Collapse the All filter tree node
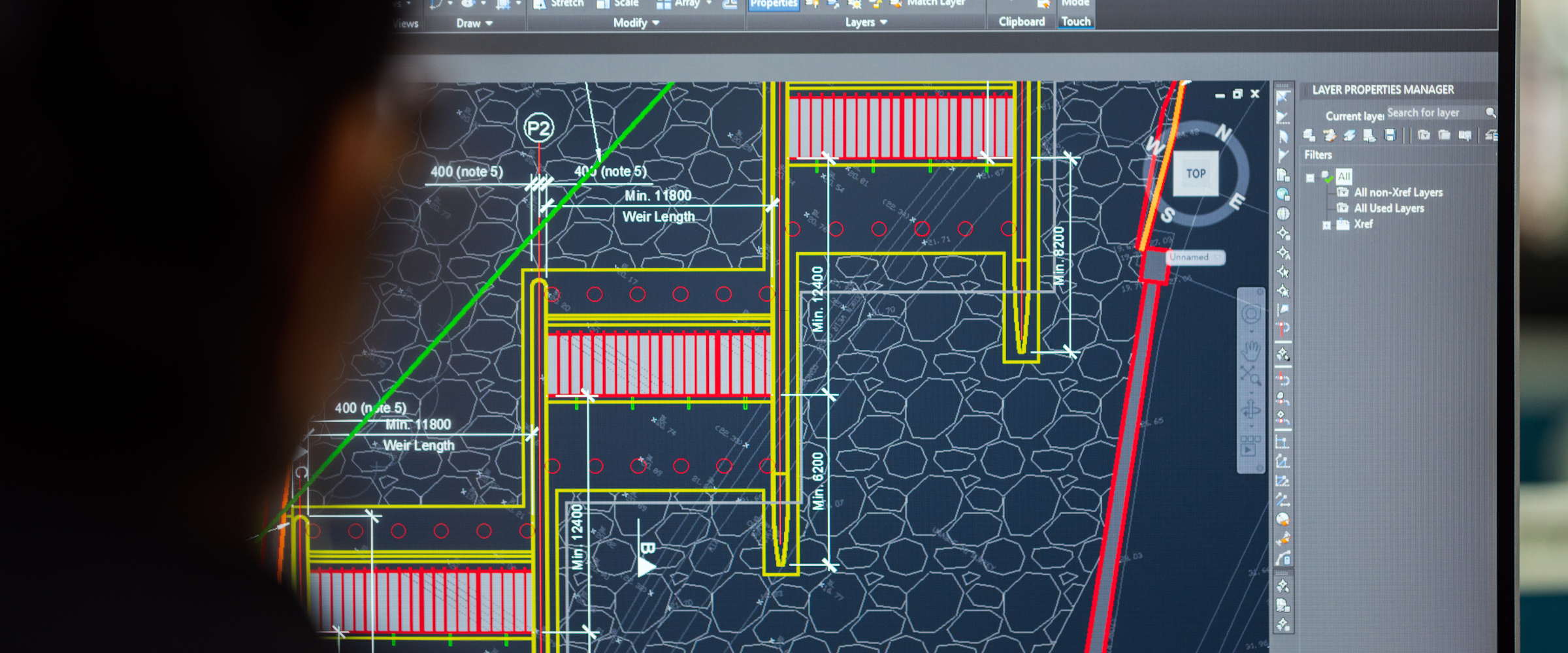 pos(1310,178)
